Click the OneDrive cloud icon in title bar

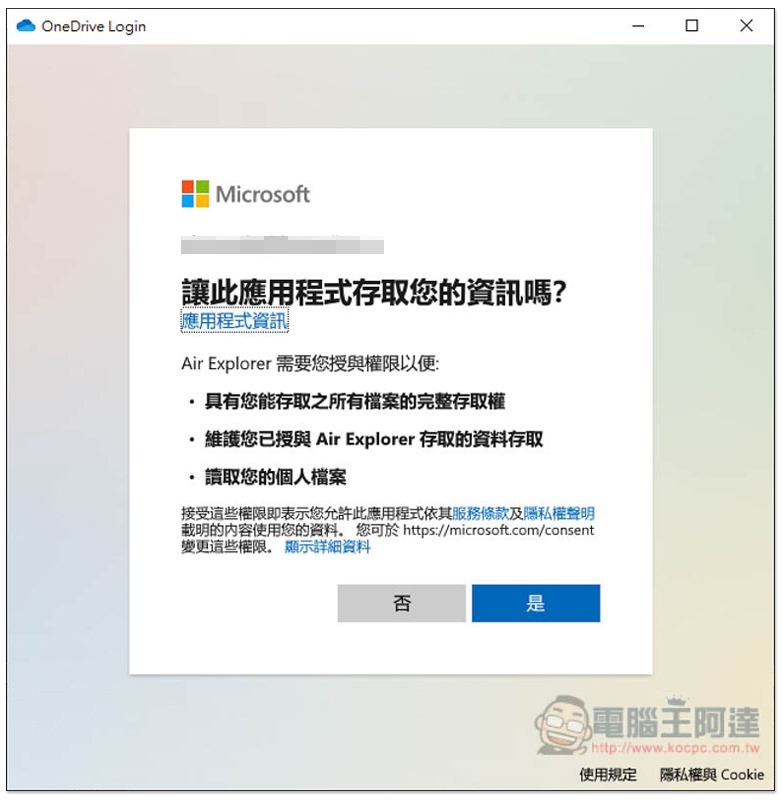pyautogui.click(x=26, y=26)
